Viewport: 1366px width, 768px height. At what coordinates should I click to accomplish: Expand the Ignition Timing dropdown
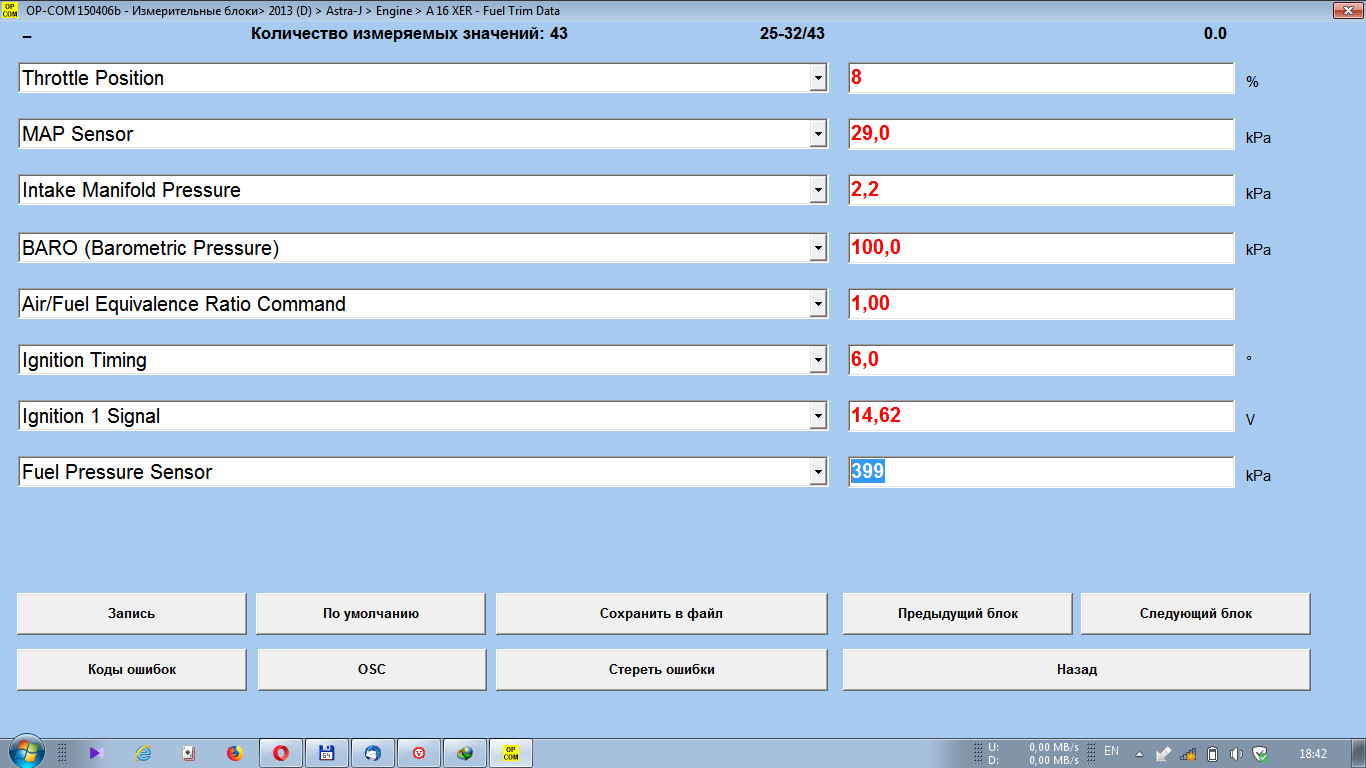pyautogui.click(x=818, y=360)
